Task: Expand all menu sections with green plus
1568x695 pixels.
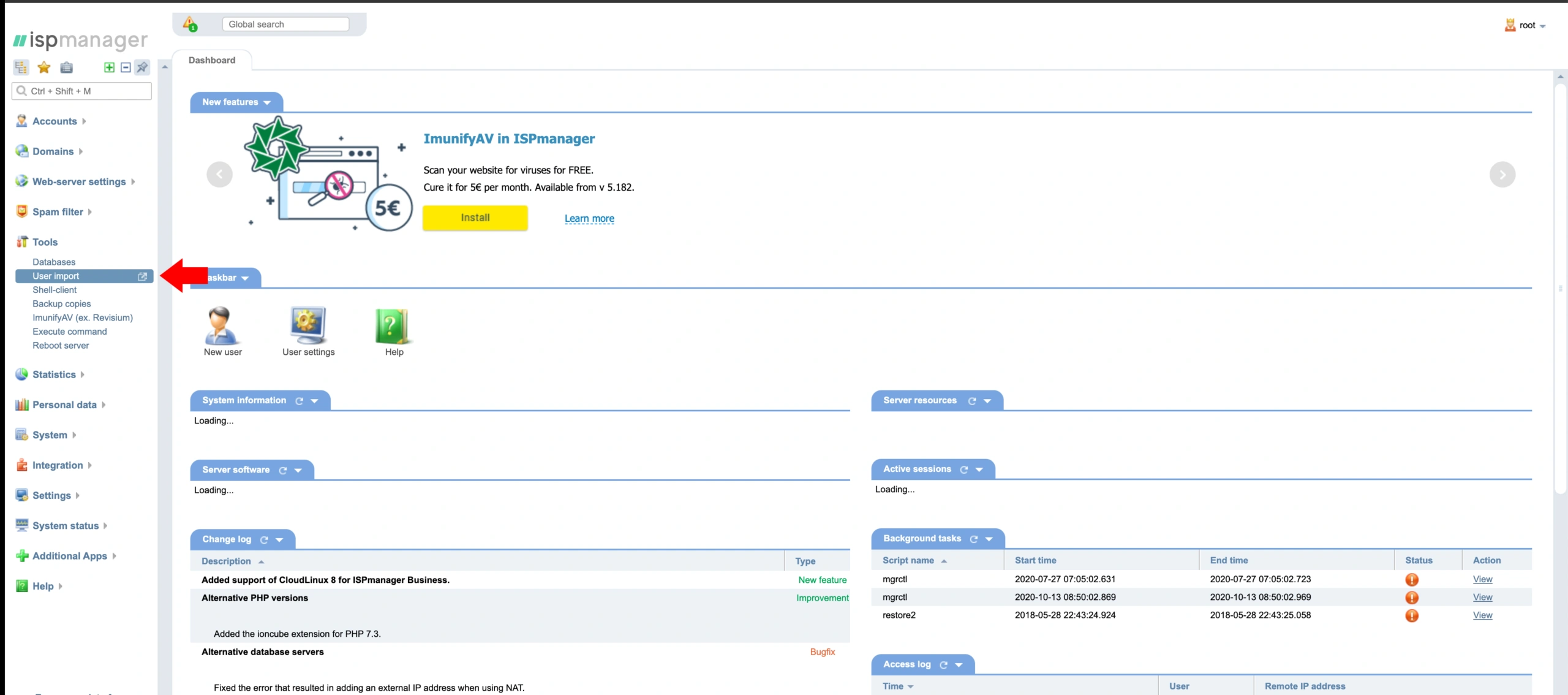Action: pyautogui.click(x=109, y=67)
